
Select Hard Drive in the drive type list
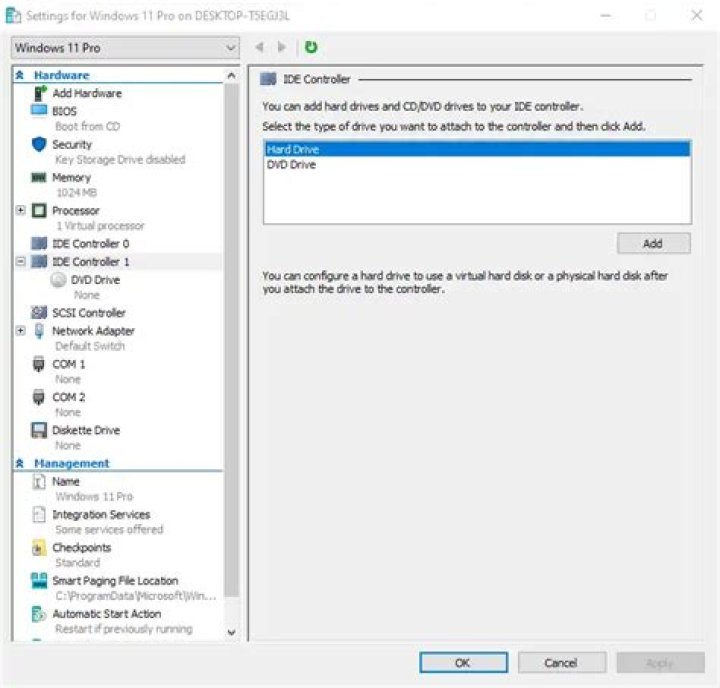(478, 149)
